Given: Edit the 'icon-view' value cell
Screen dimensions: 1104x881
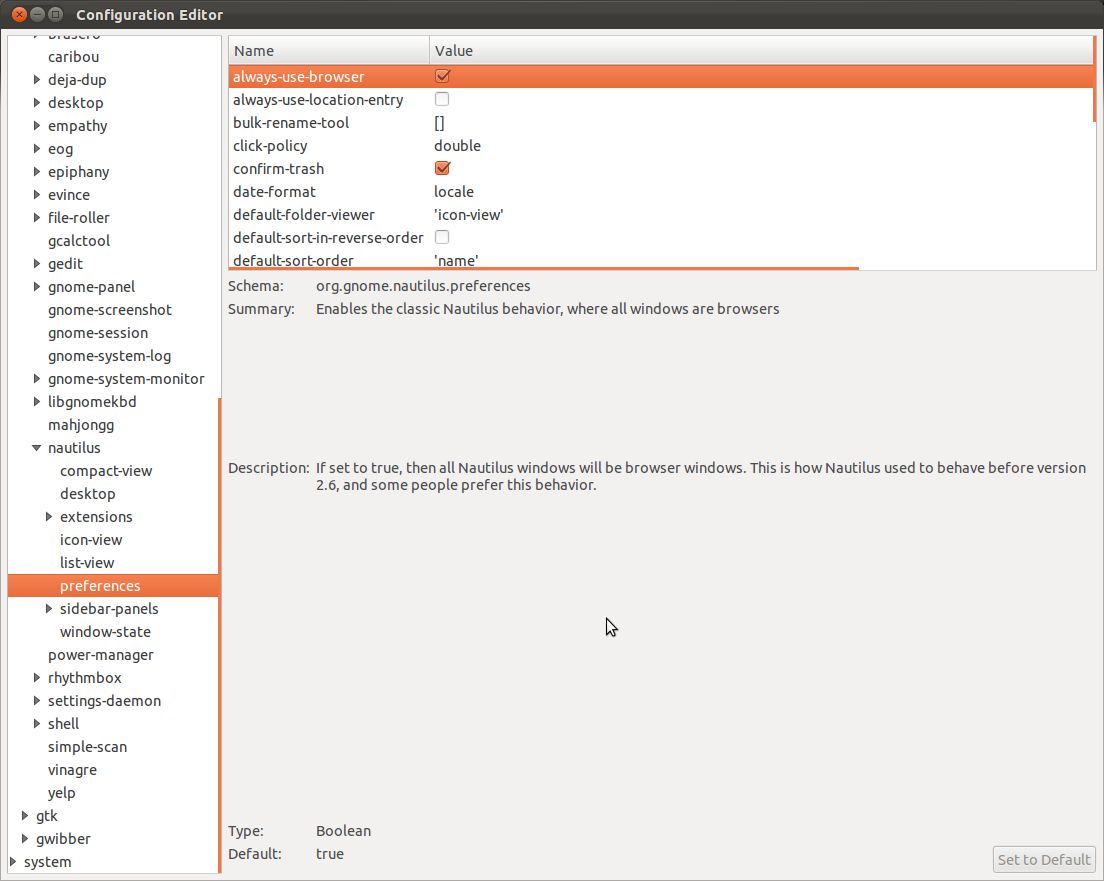Looking at the screenshot, I should (x=469, y=215).
